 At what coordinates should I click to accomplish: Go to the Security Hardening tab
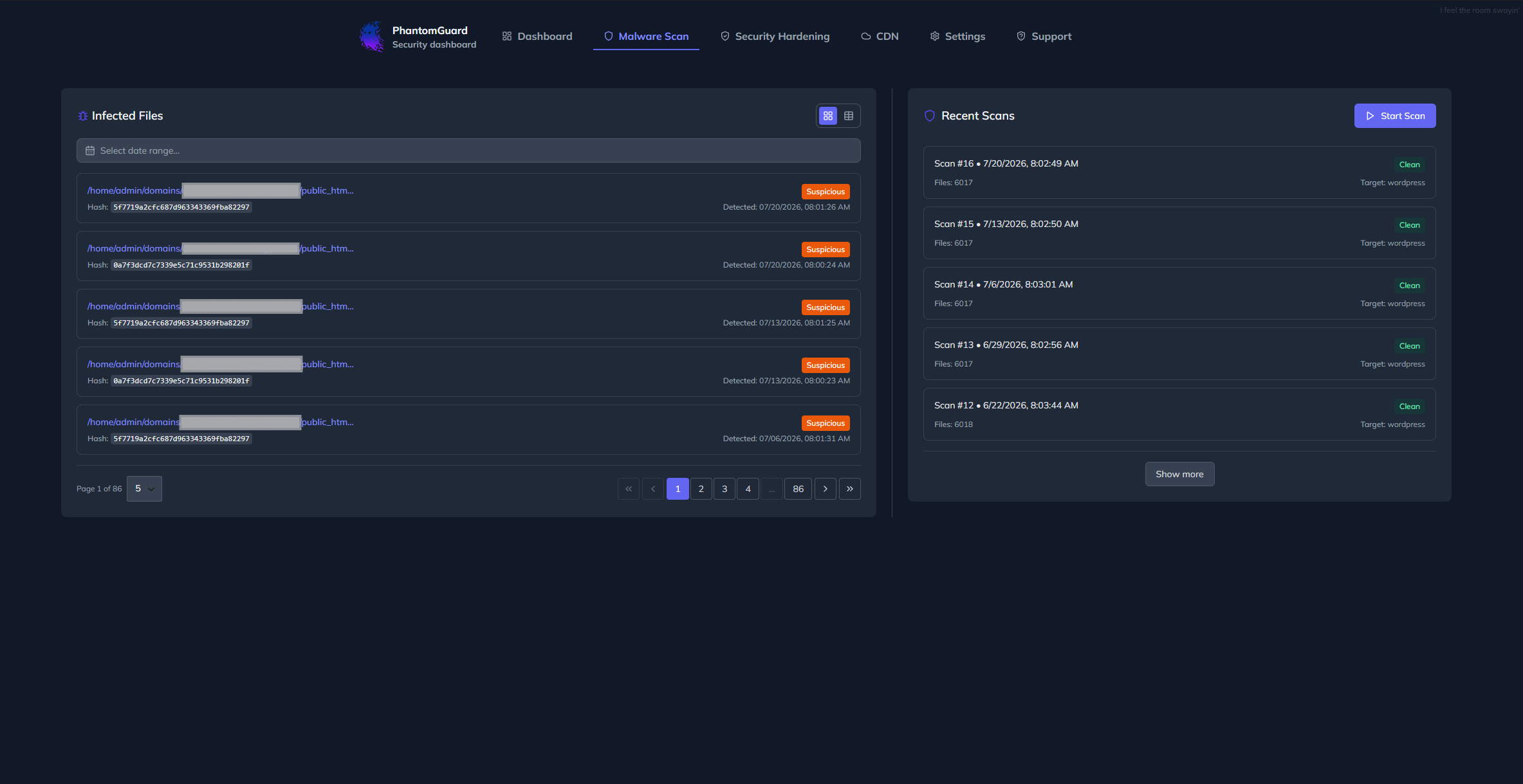tap(775, 37)
